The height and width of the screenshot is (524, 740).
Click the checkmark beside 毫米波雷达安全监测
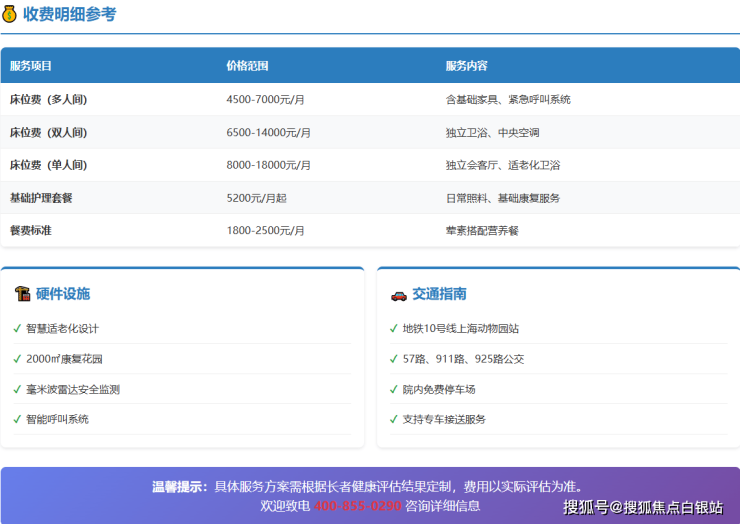tap(17, 389)
